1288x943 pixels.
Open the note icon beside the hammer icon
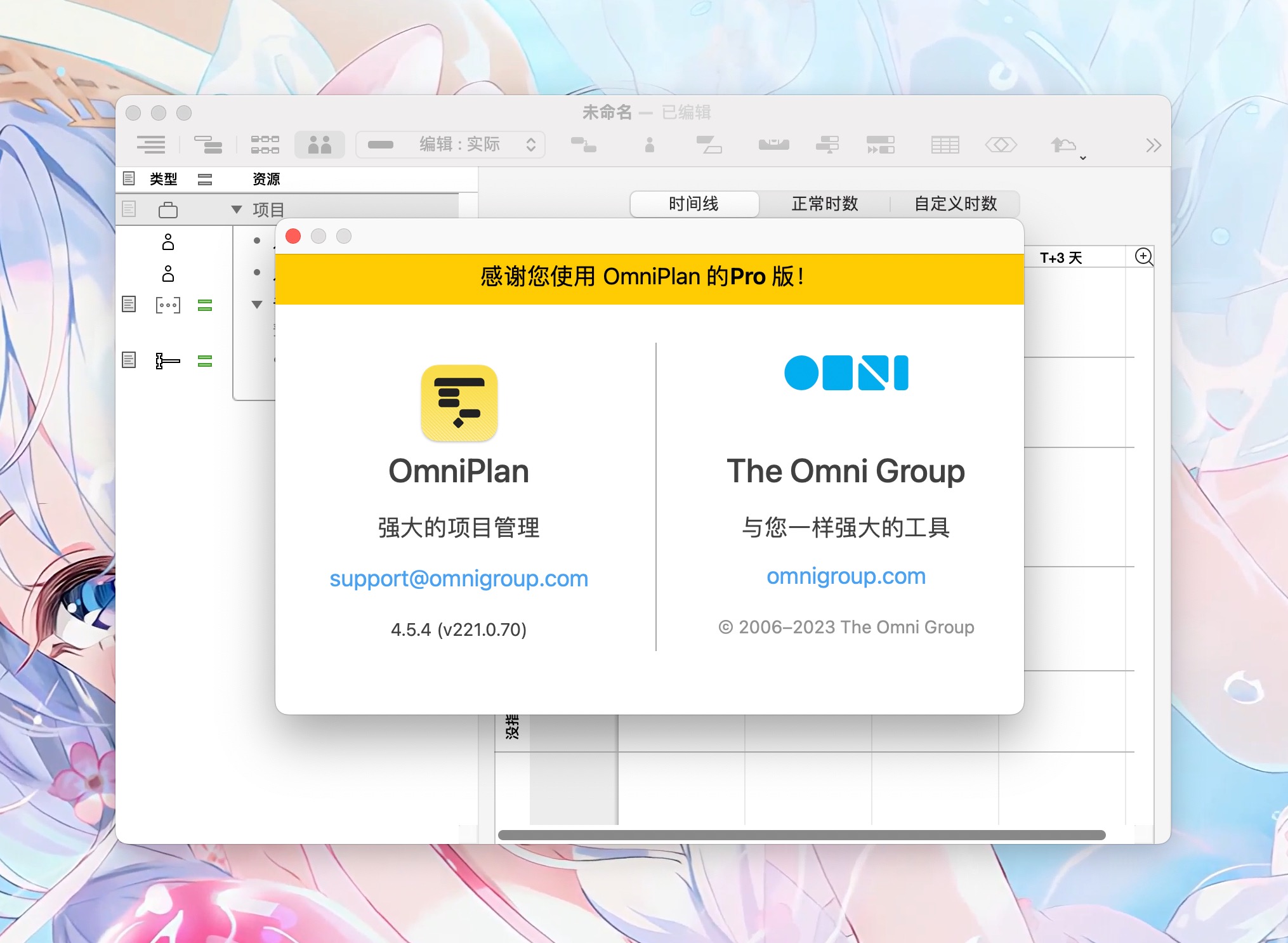click(x=129, y=360)
